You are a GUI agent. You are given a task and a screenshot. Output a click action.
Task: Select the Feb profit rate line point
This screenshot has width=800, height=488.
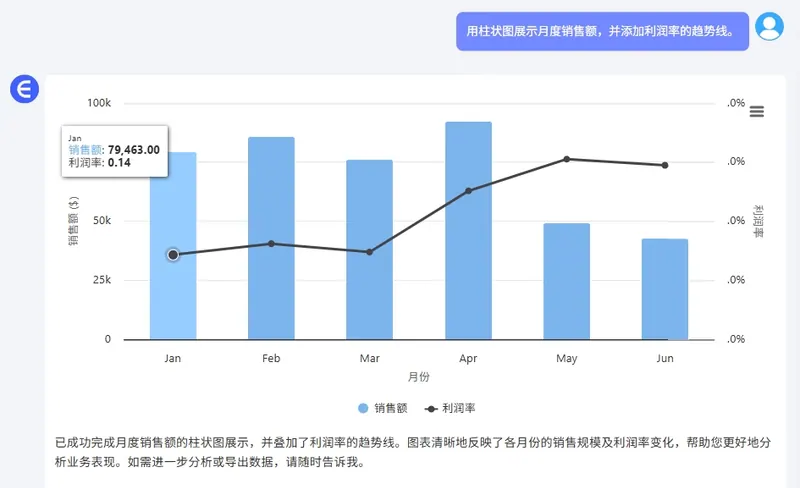click(x=271, y=244)
